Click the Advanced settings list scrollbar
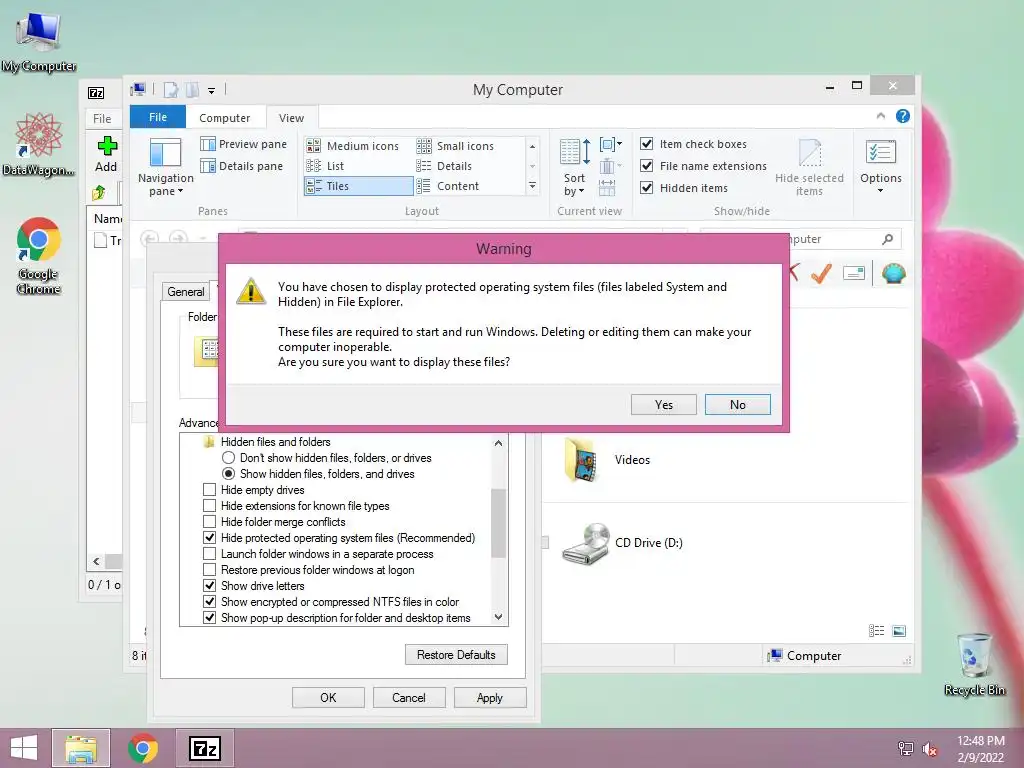Image resolution: width=1024 pixels, height=768 pixels. 498,522
